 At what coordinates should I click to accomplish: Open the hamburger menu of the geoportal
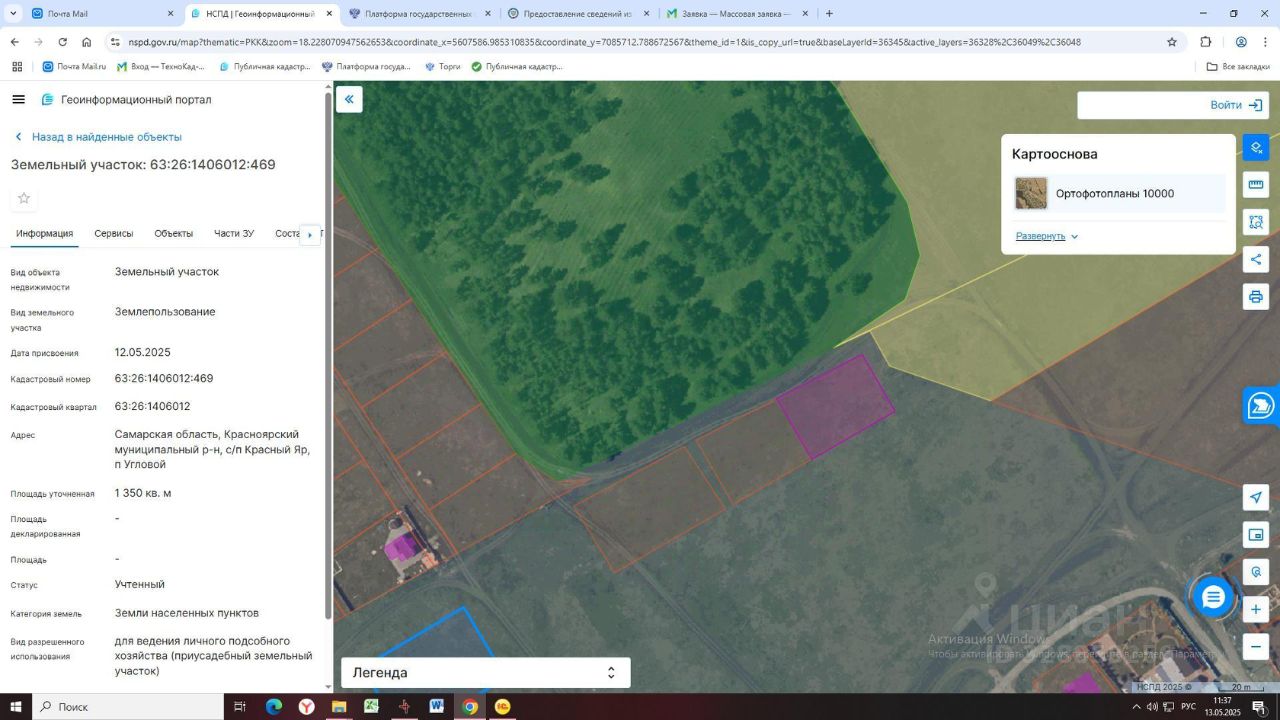pos(18,100)
